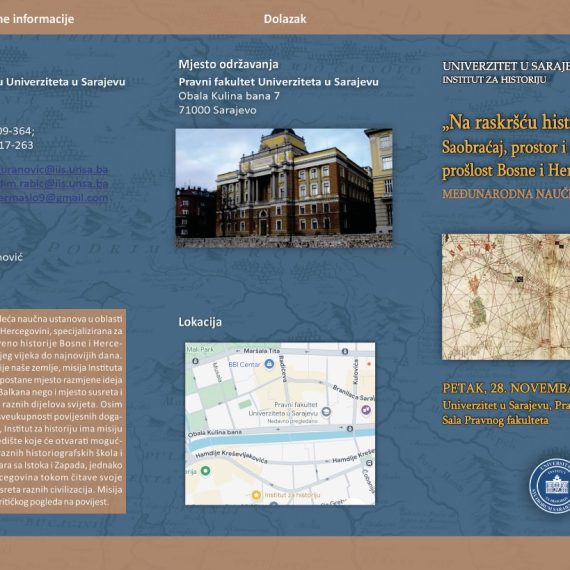
Task: Click the 'Sala Pravnog fakulteta' line
Action: pos(495,420)
